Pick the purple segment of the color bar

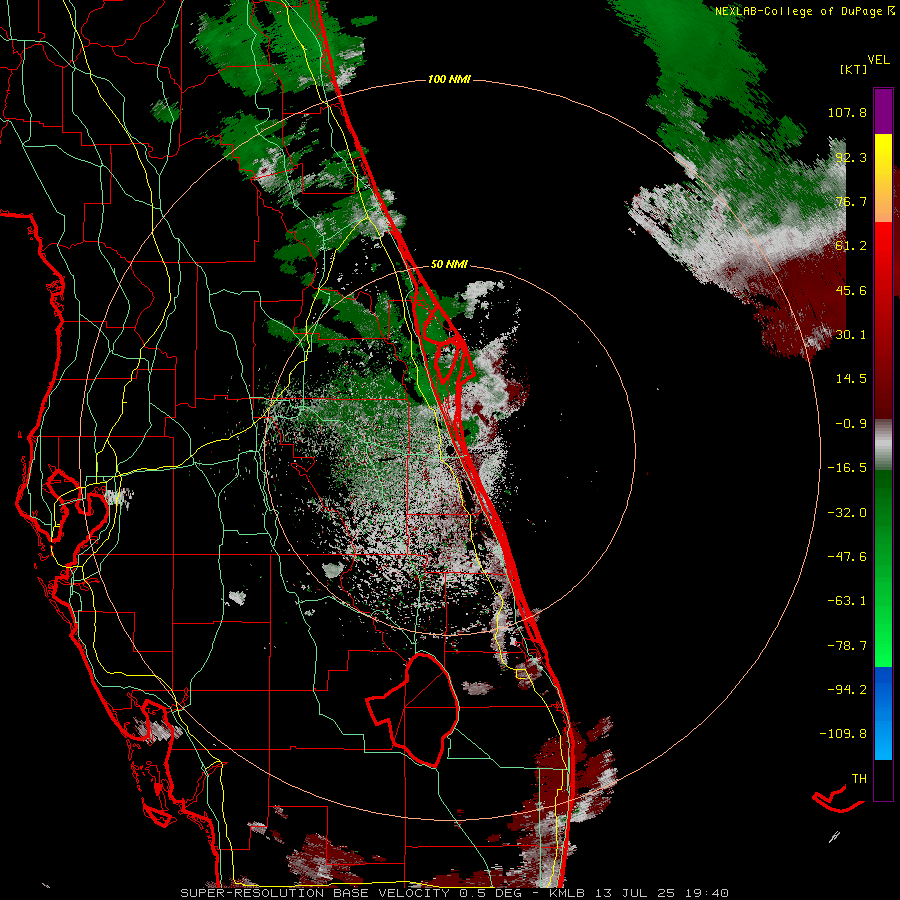coord(883,111)
